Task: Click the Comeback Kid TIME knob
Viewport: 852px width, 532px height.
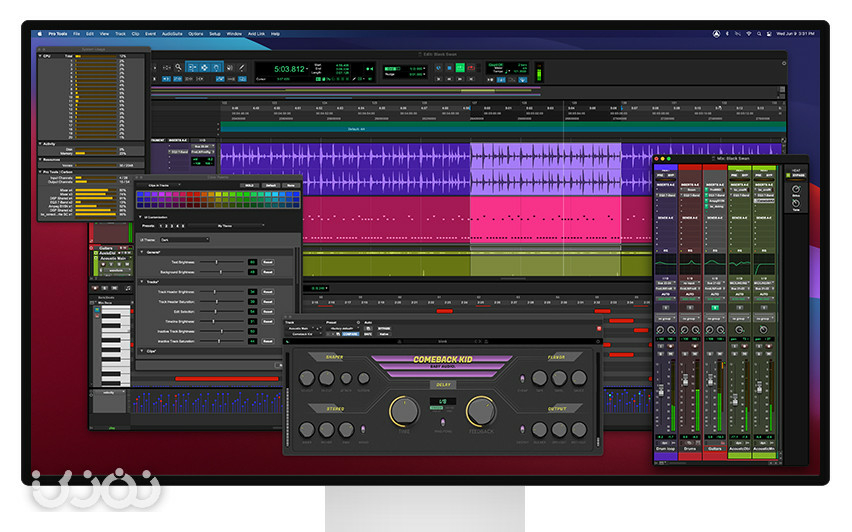Action: click(x=404, y=411)
